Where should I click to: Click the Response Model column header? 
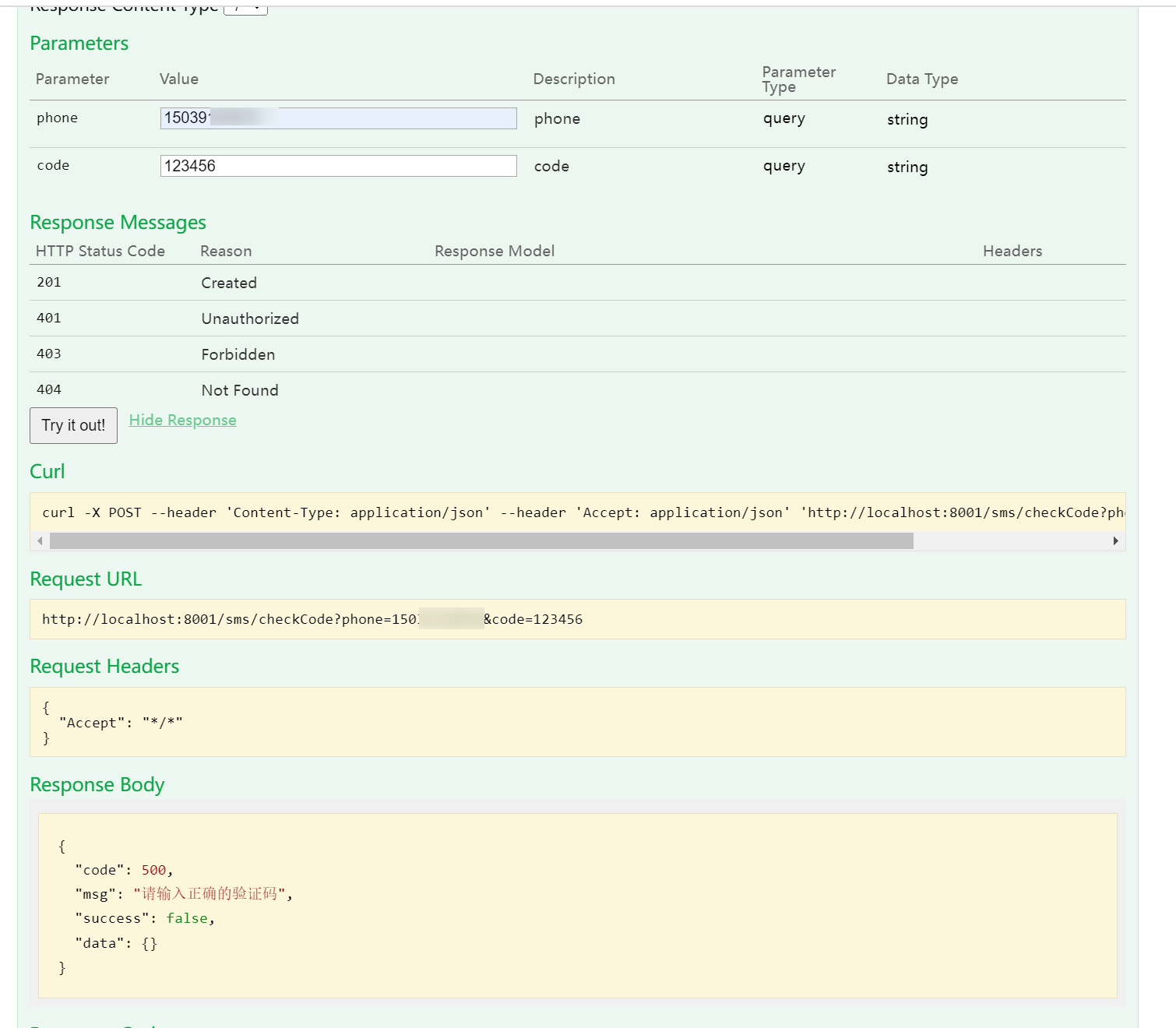coord(495,251)
